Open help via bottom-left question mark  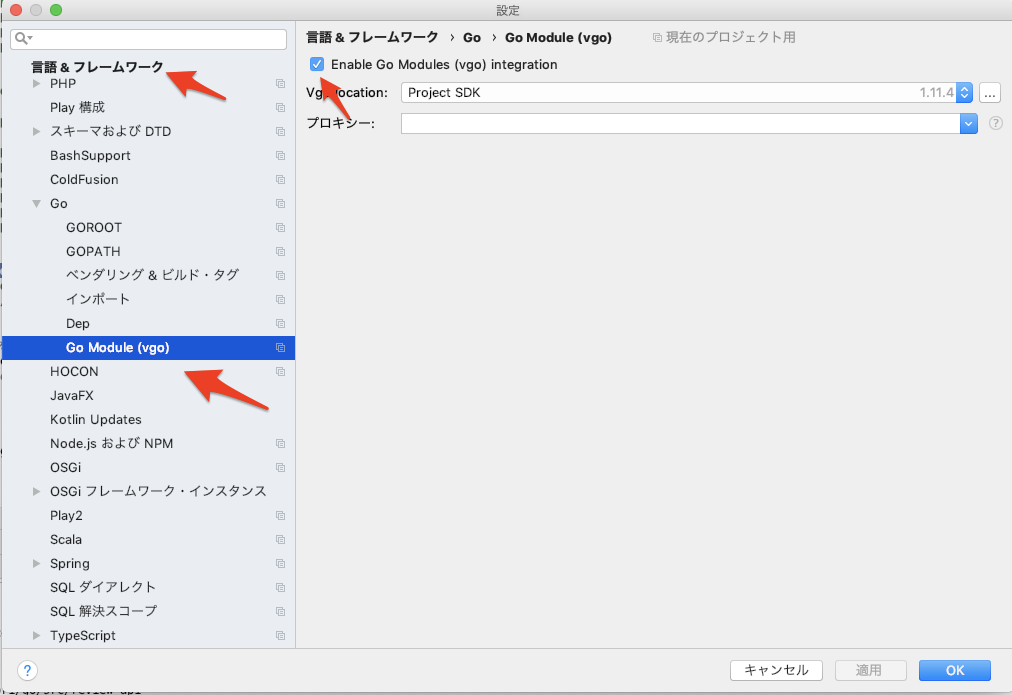click(27, 670)
